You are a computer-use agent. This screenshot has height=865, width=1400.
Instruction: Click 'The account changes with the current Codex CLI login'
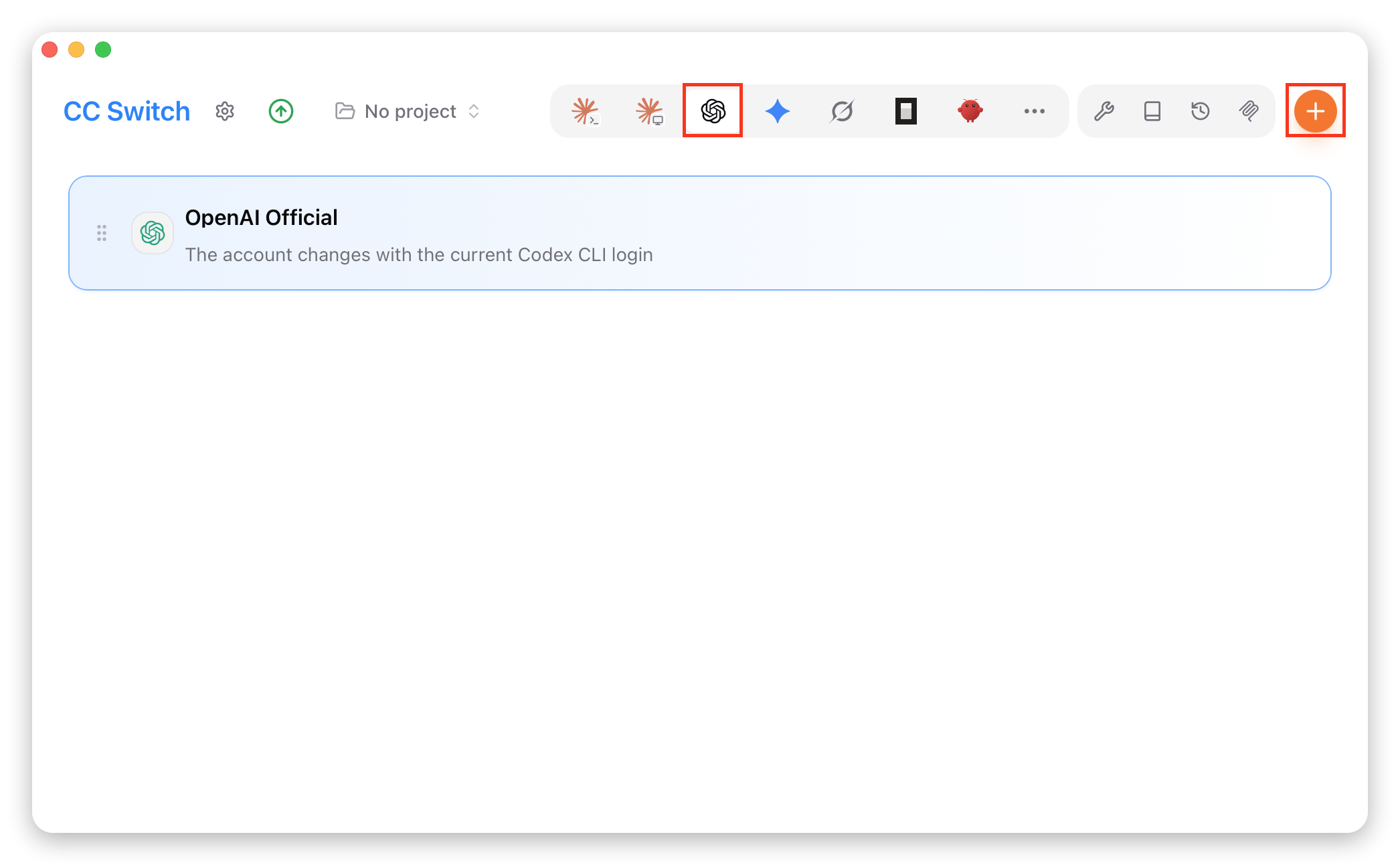coord(419,255)
